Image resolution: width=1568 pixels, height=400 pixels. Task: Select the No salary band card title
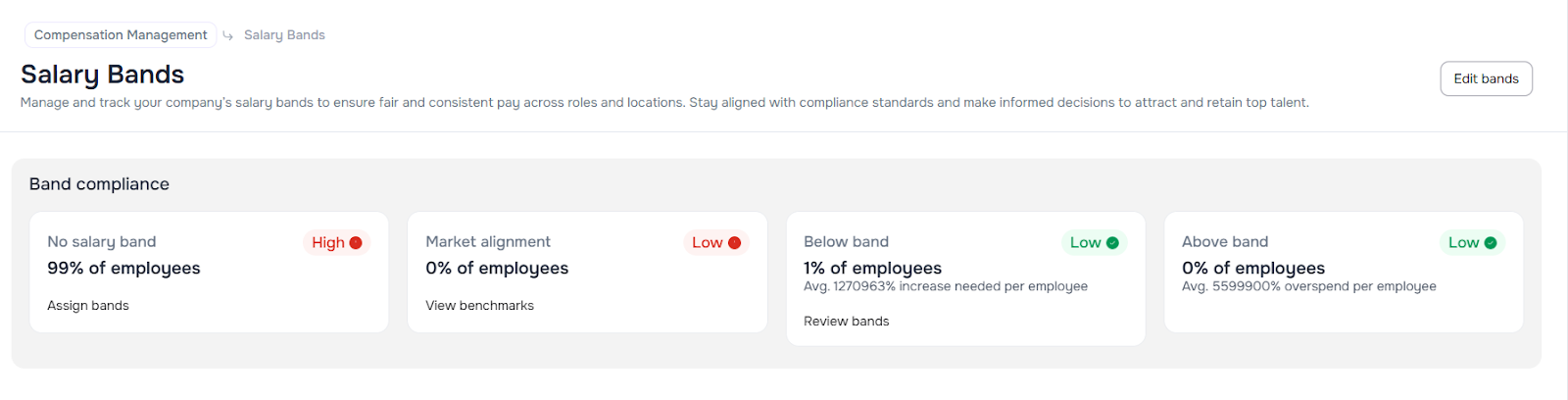(x=102, y=242)
